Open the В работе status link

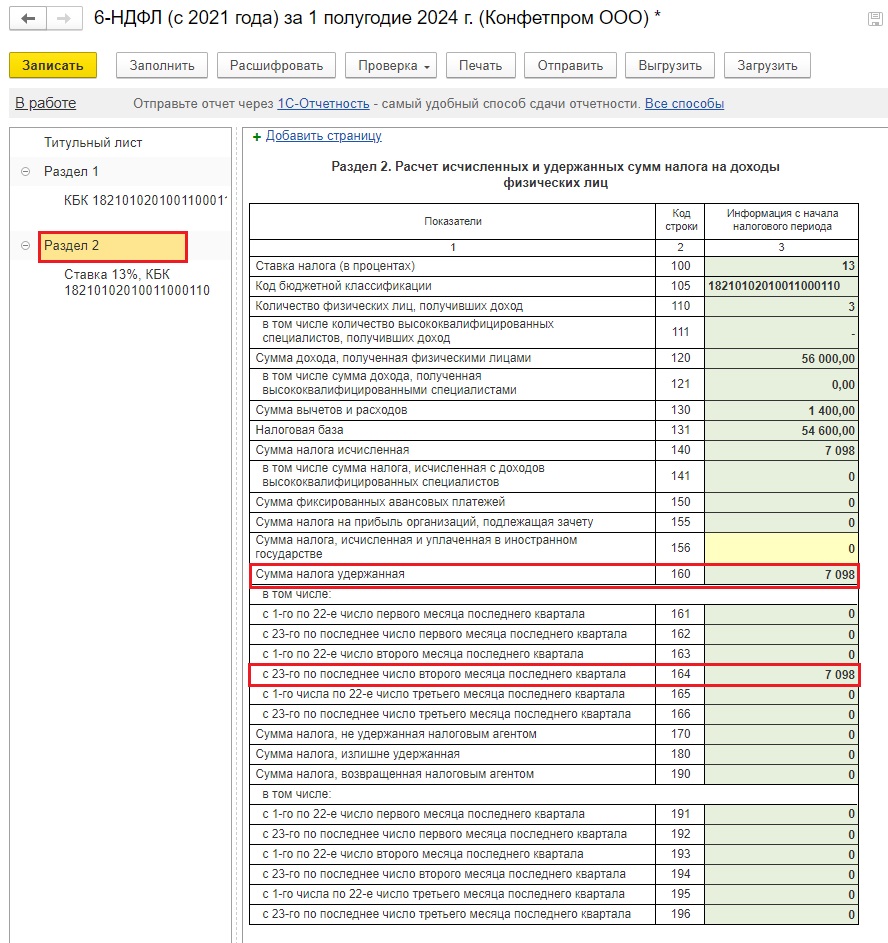[x=46, y=103]
